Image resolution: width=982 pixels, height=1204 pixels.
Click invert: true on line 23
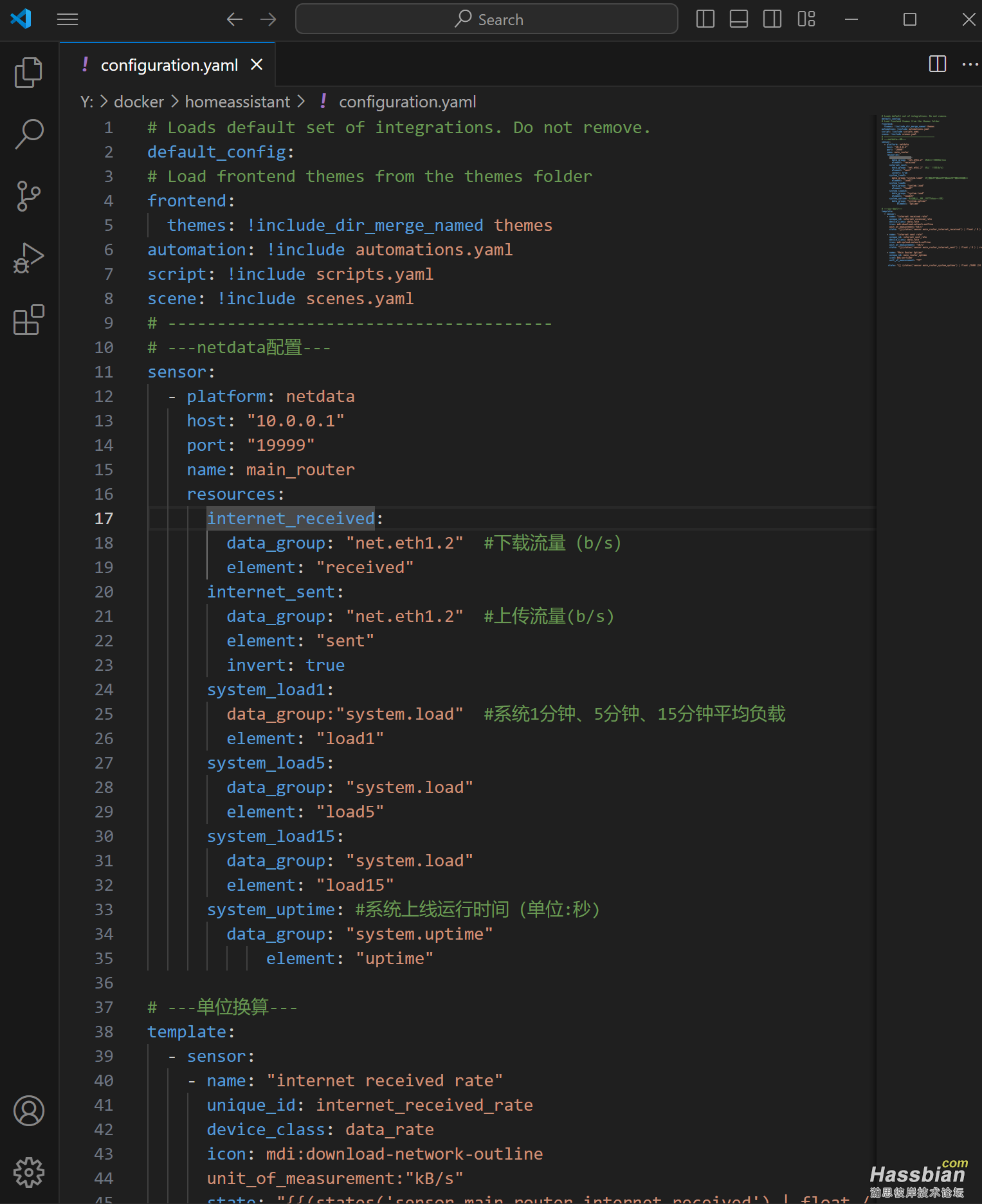(286, 666)
